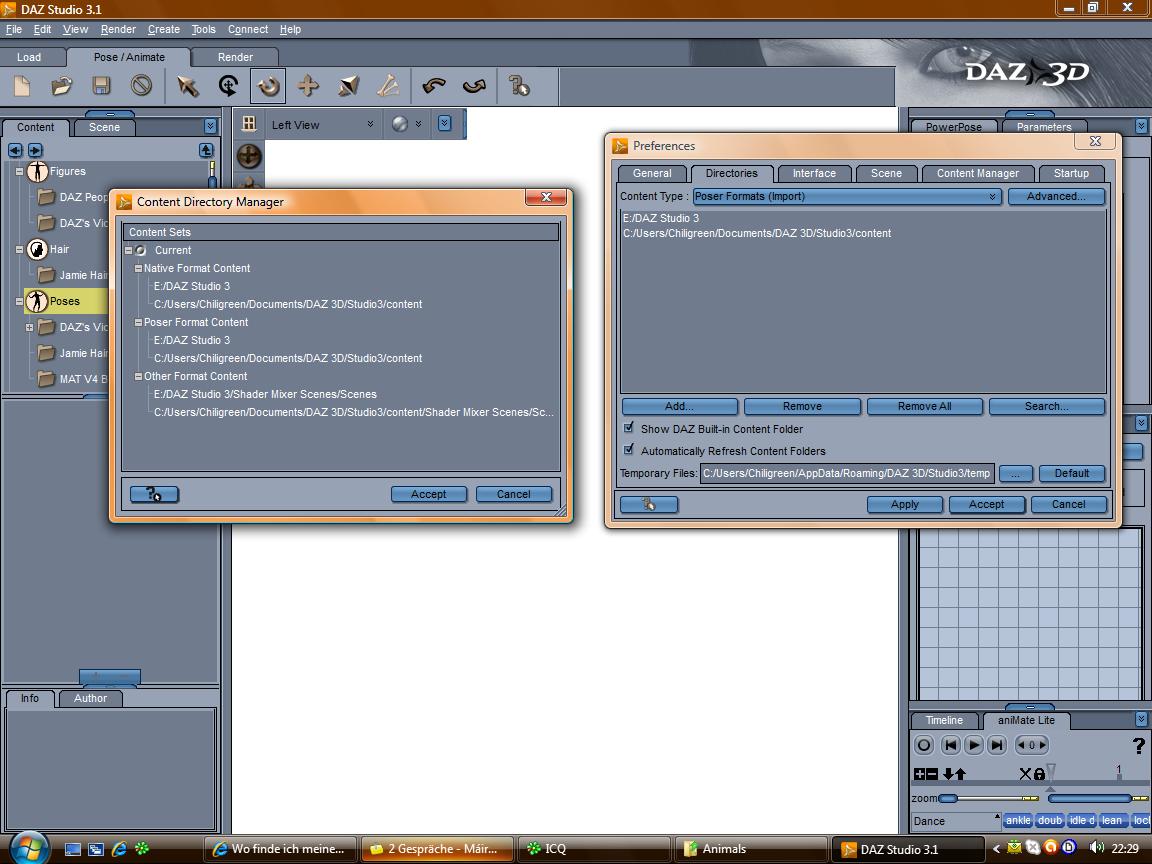Switch to the Load activity tab
1152x864 pixels.
pos(29,57)
